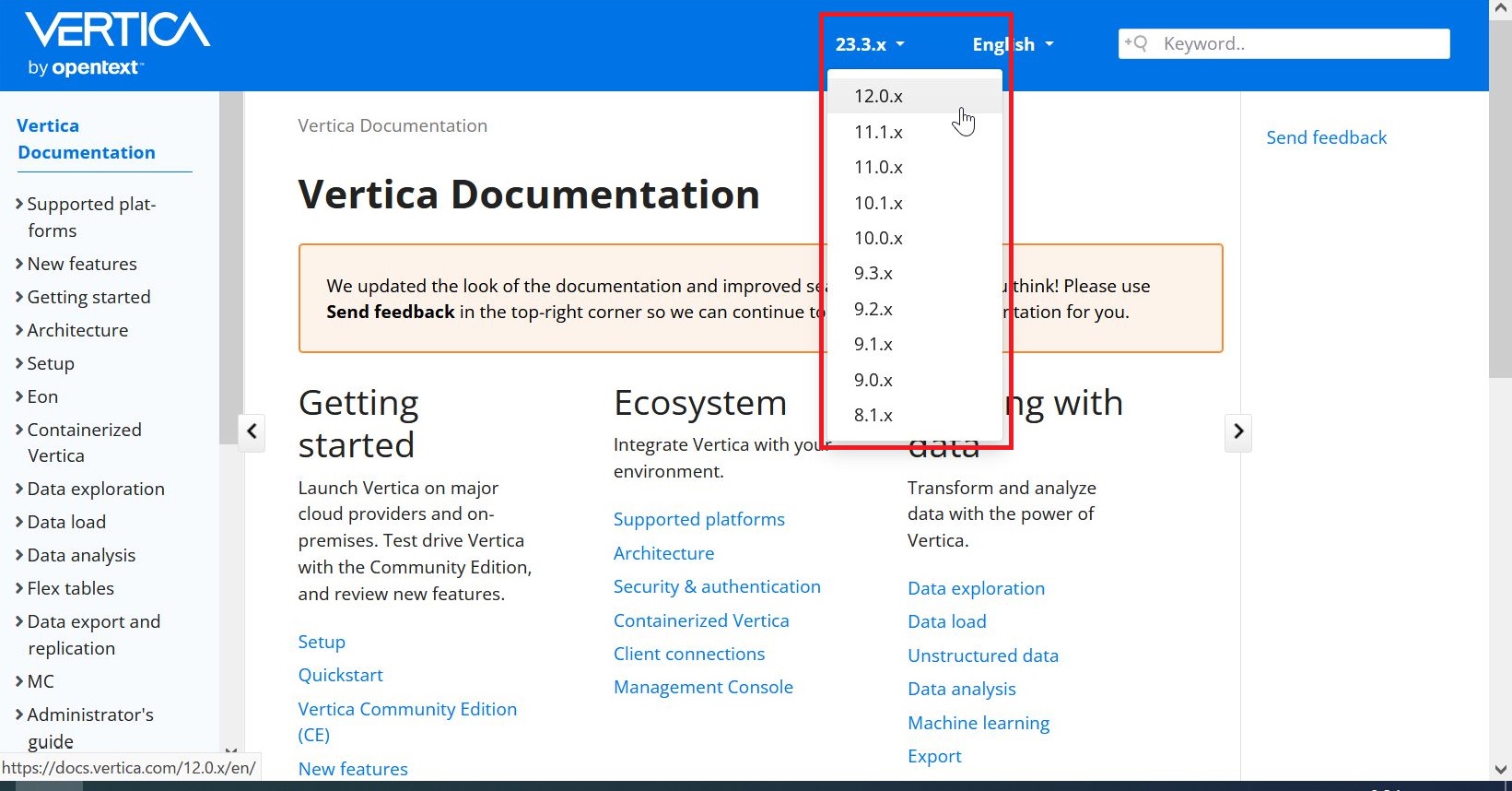Open the Client connections link
Image resolution: width=1512 pixels, height=791 pixels.
click(689, 654)
